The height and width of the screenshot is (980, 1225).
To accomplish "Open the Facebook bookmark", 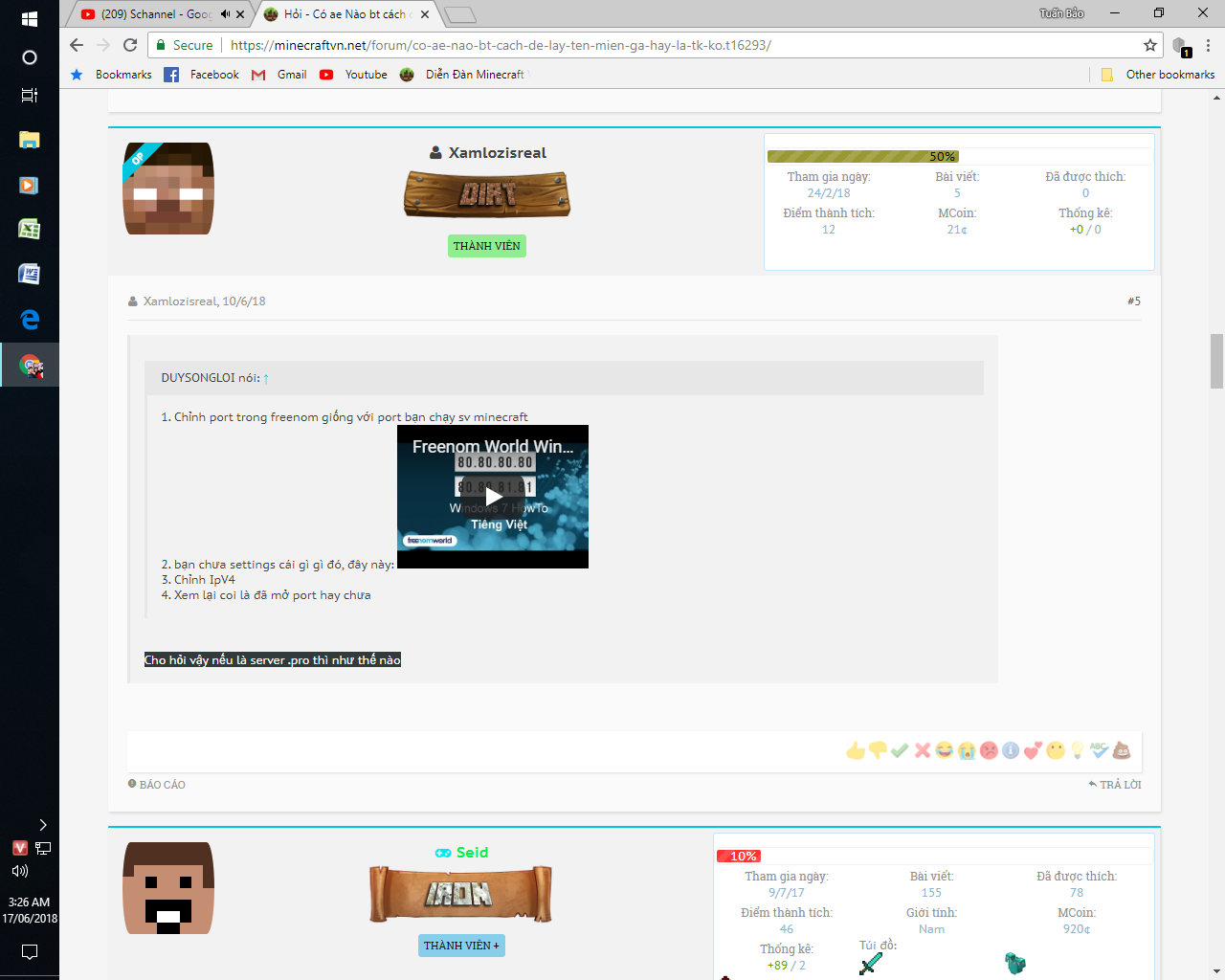I will [x=202, y=75].
